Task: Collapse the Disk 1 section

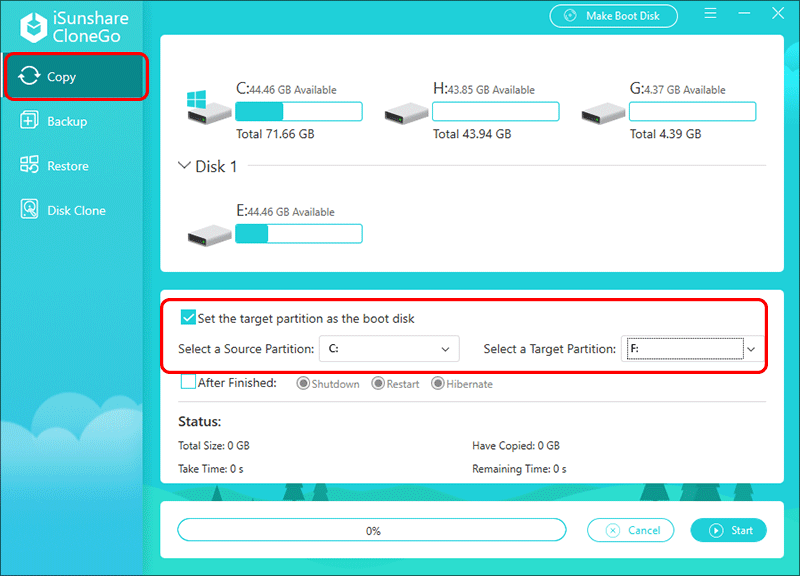Action: coord(184,166)
